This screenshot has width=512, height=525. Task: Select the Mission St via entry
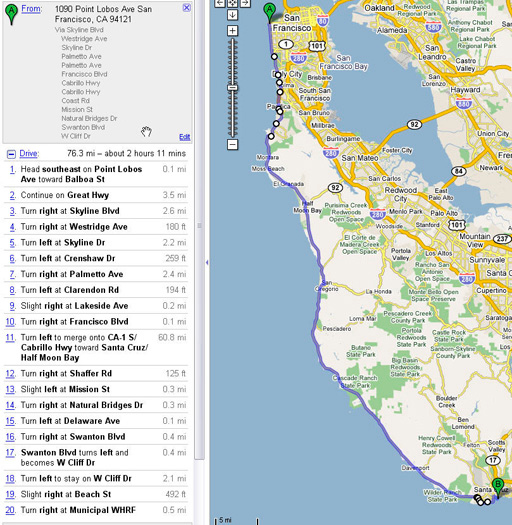77,109
